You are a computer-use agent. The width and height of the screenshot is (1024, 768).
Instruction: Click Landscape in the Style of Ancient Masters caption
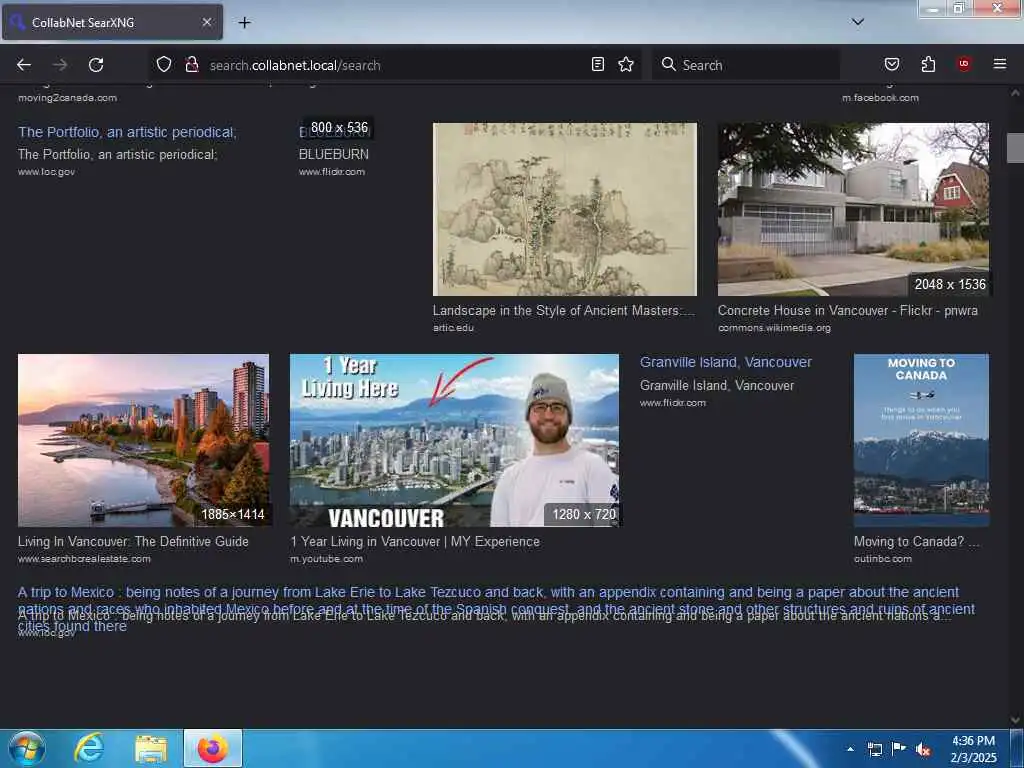pos(564,311)
